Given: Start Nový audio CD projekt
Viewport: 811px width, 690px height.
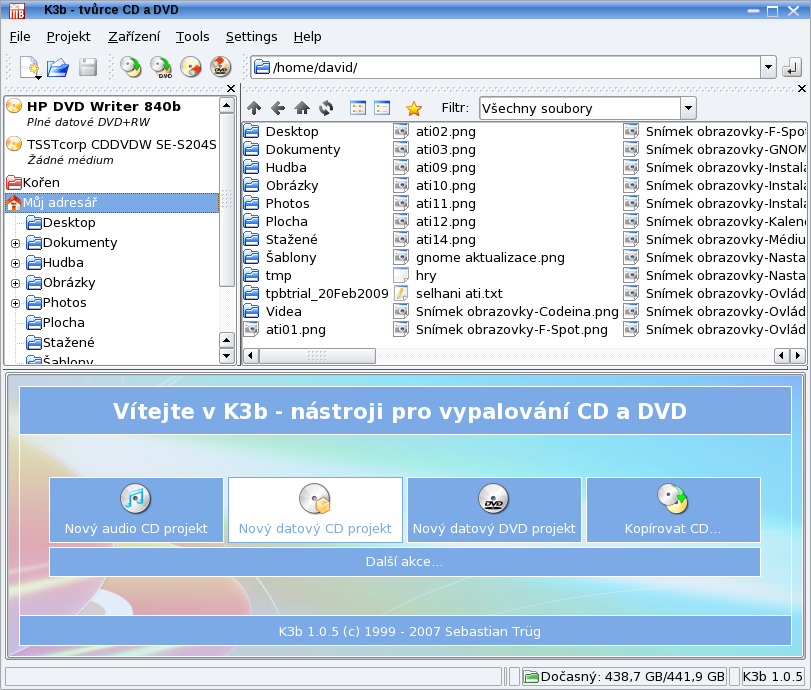Looking at the screenshot, I should pyautogui.click(x=136, y=510).
